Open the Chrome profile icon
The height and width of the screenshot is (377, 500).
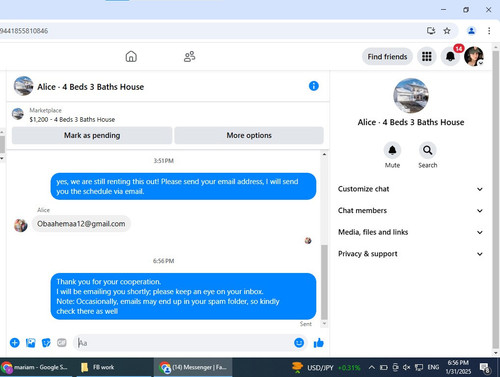pyautogui.click(x=471, y=31)
